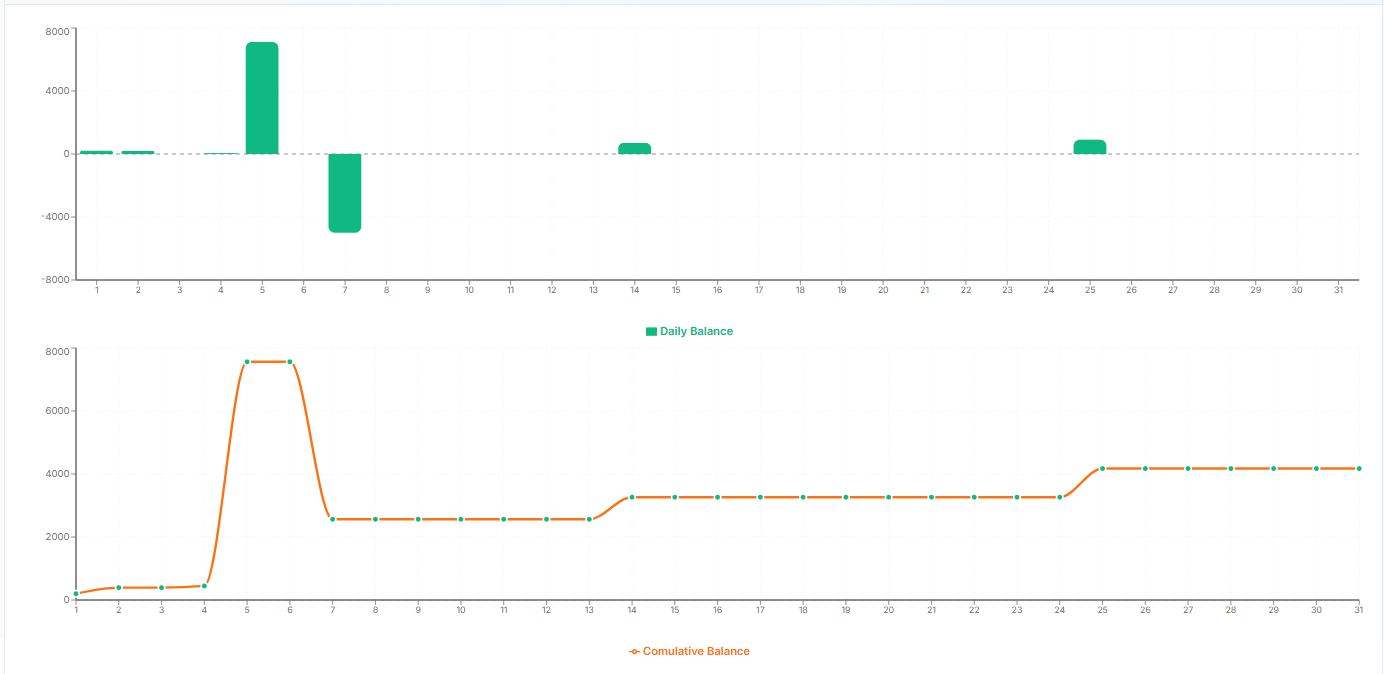Toggle the Comulative Balance legend label
The height and width of the screenshot is (674, 1384).
[695, 651]
